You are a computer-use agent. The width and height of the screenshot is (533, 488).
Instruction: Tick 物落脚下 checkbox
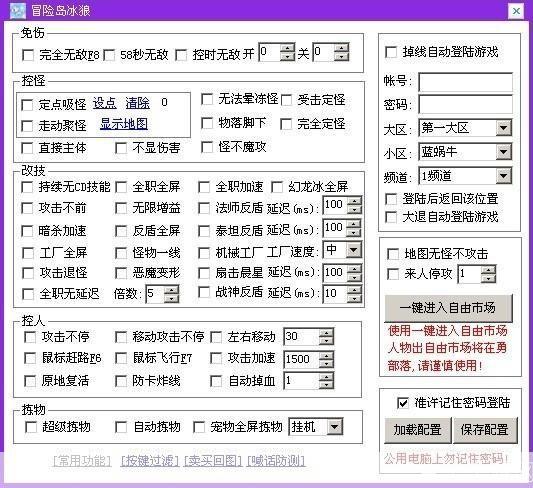pyautogui.click(x=207, y=123)
